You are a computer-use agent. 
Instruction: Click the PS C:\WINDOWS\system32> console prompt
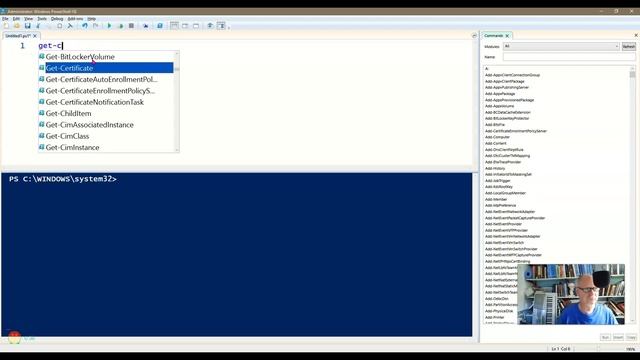click(x=63, y=179)
